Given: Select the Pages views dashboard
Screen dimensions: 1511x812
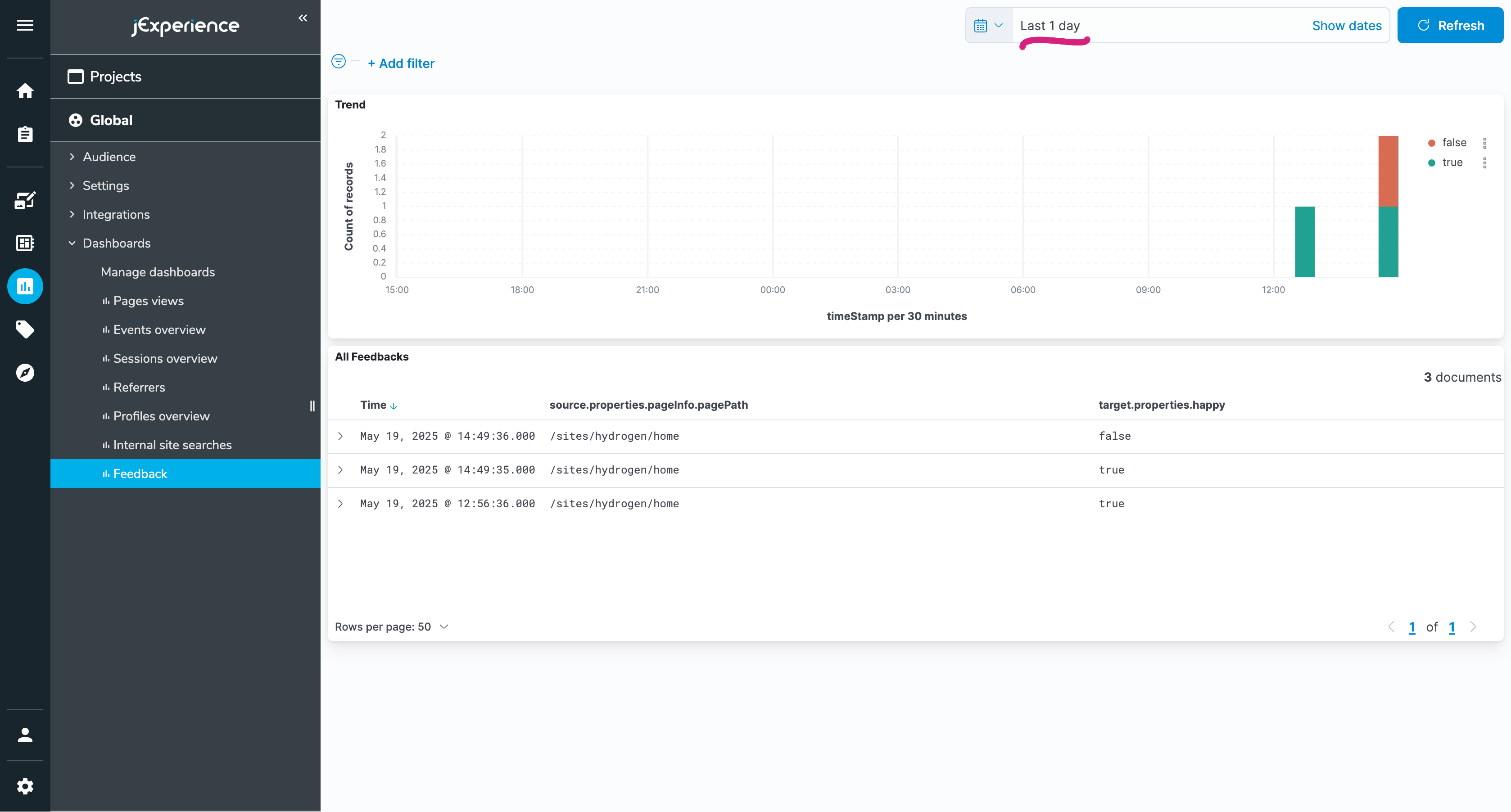Looking at the screenshot, I should pos(148,301).
